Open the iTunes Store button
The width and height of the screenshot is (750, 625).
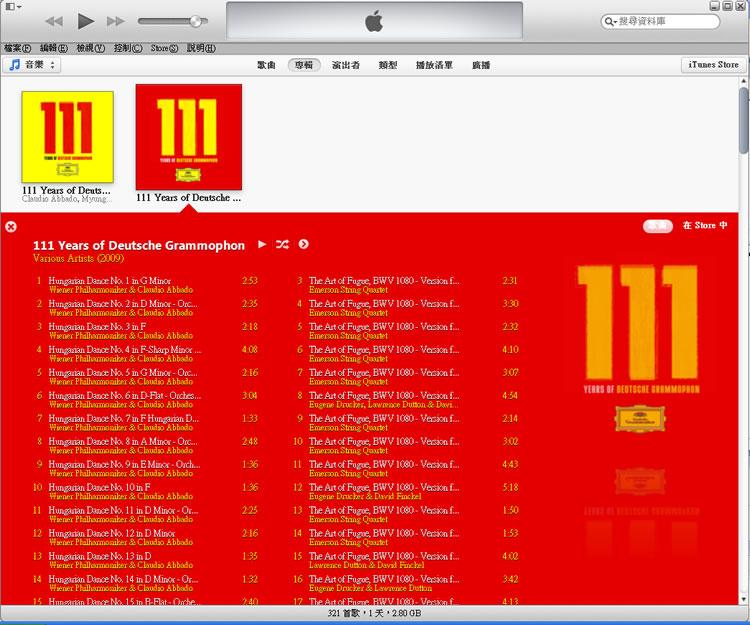click(x=713, y=65)
